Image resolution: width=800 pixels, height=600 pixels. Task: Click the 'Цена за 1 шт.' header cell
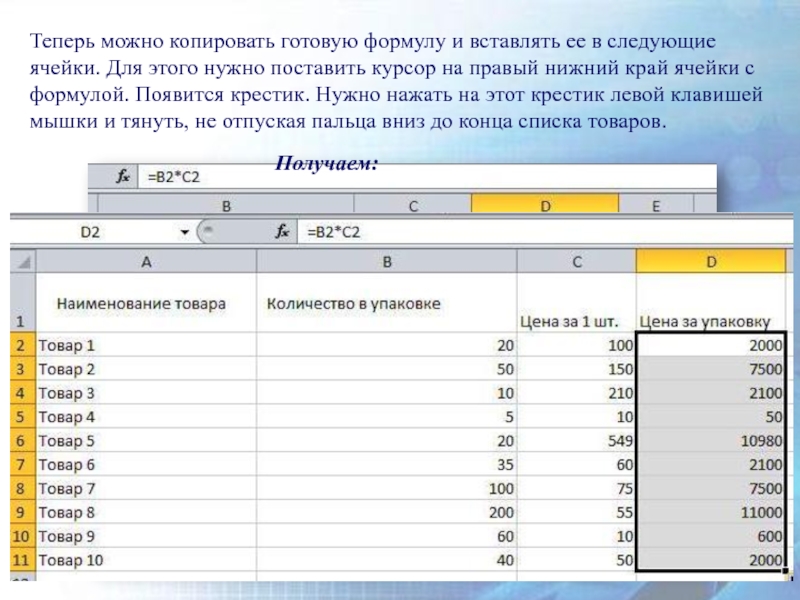[576, 321]
